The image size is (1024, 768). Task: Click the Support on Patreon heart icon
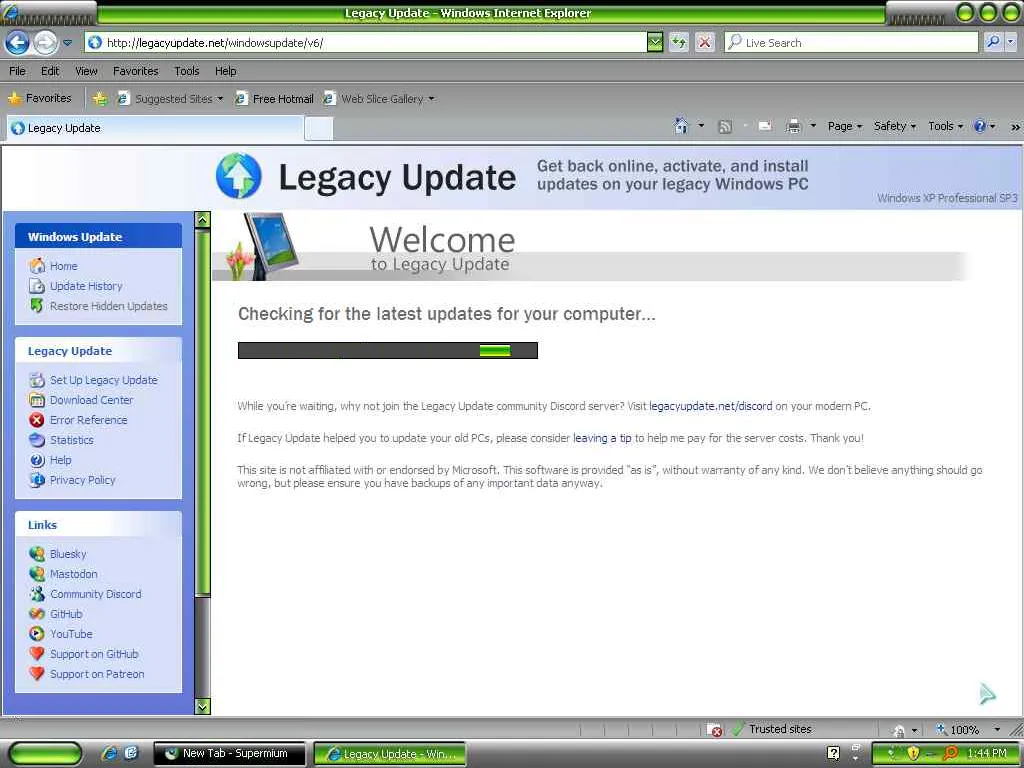click(x=37, y=674)
